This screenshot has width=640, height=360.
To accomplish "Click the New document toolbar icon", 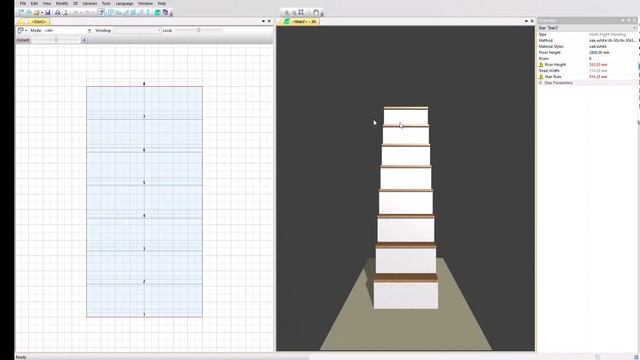I will tap(21, 13).
